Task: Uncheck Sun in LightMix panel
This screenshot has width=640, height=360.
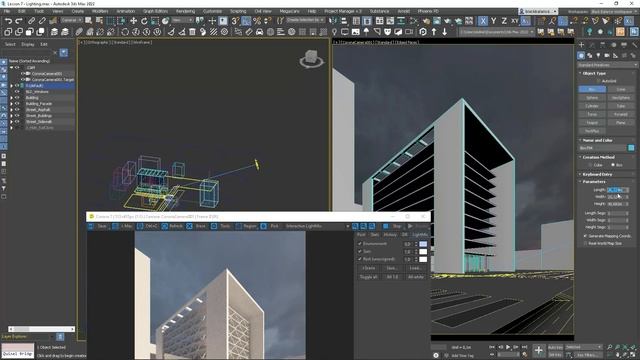Action: click(360, 251)
